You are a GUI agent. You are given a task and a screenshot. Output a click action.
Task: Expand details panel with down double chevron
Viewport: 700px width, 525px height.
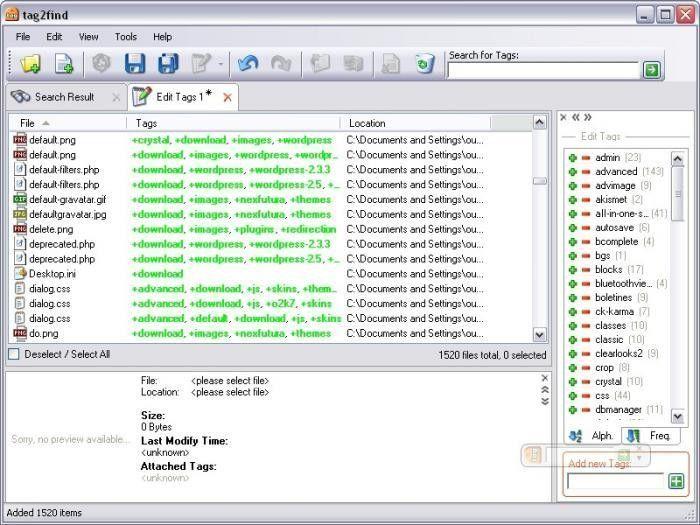[545, 401]
